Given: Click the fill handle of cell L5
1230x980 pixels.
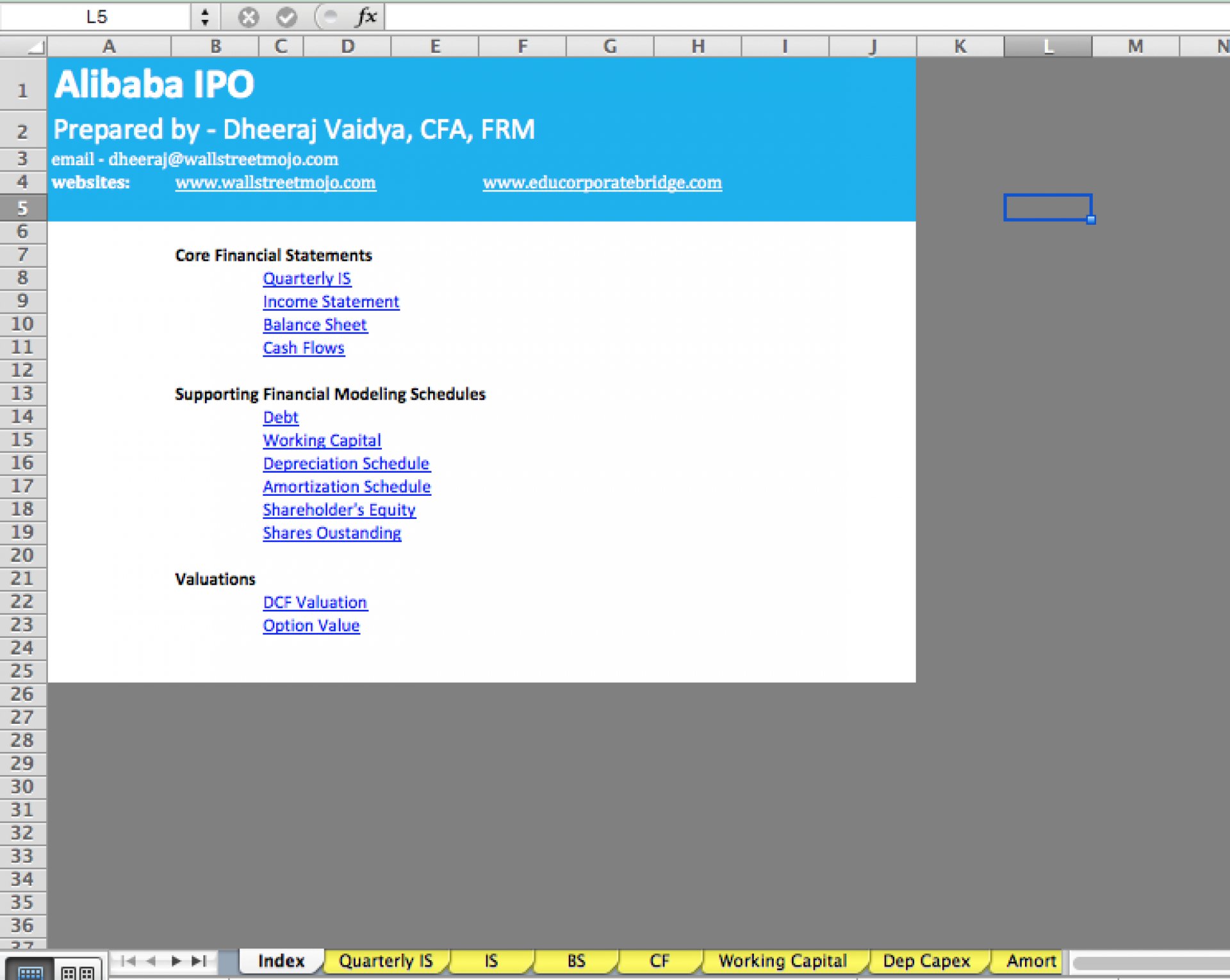Looking at the screenshot, I should [1091, 220].
